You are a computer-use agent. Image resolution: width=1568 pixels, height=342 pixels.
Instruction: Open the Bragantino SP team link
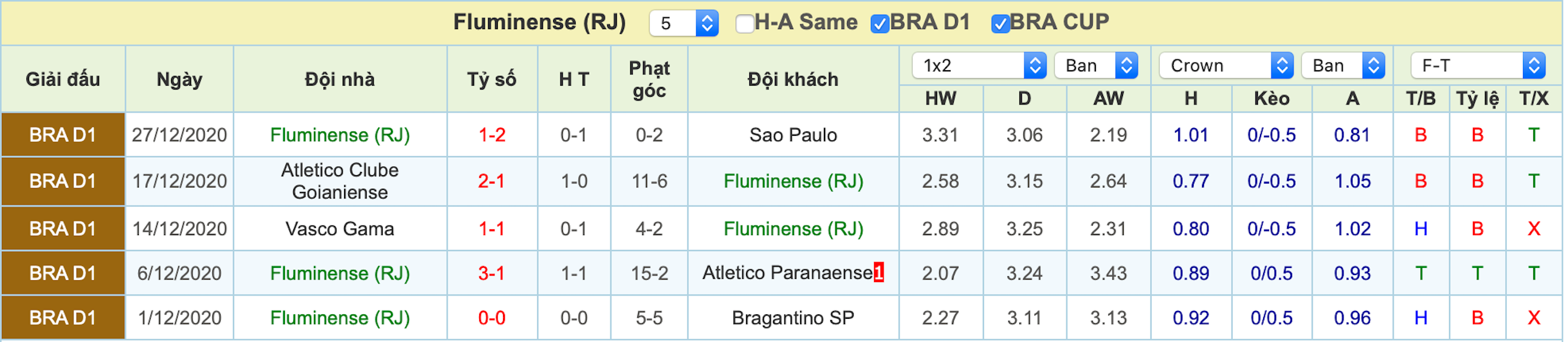(x=793, y=318)
